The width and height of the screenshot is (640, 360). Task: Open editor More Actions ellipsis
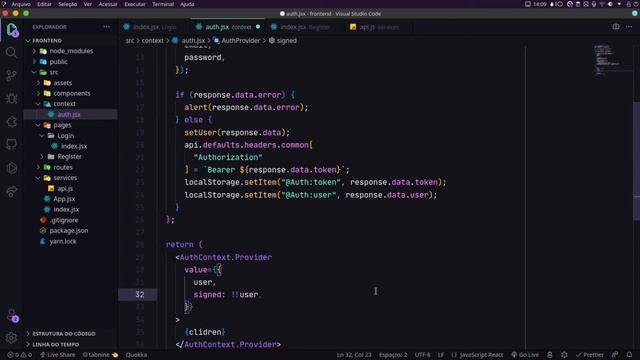coord(629,27)
